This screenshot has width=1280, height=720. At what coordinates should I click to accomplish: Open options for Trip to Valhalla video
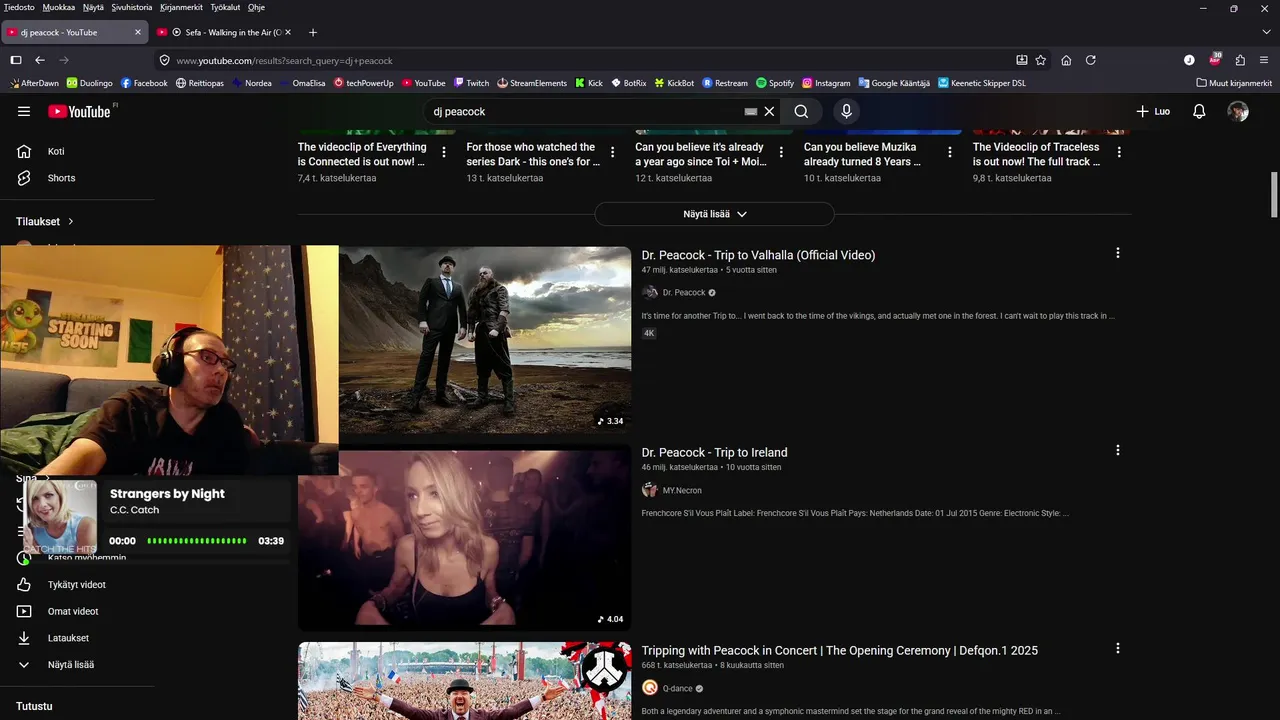tap(1118, 253)
